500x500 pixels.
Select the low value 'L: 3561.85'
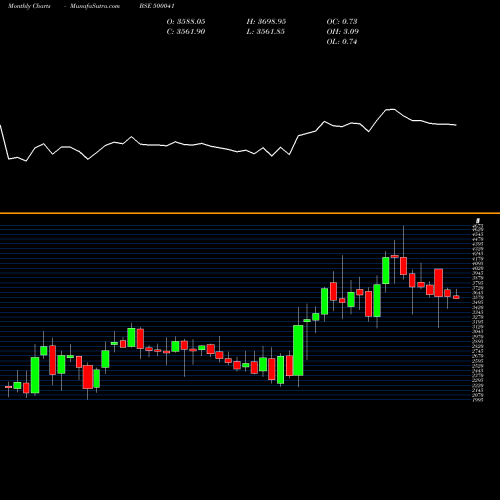[266, 32]
